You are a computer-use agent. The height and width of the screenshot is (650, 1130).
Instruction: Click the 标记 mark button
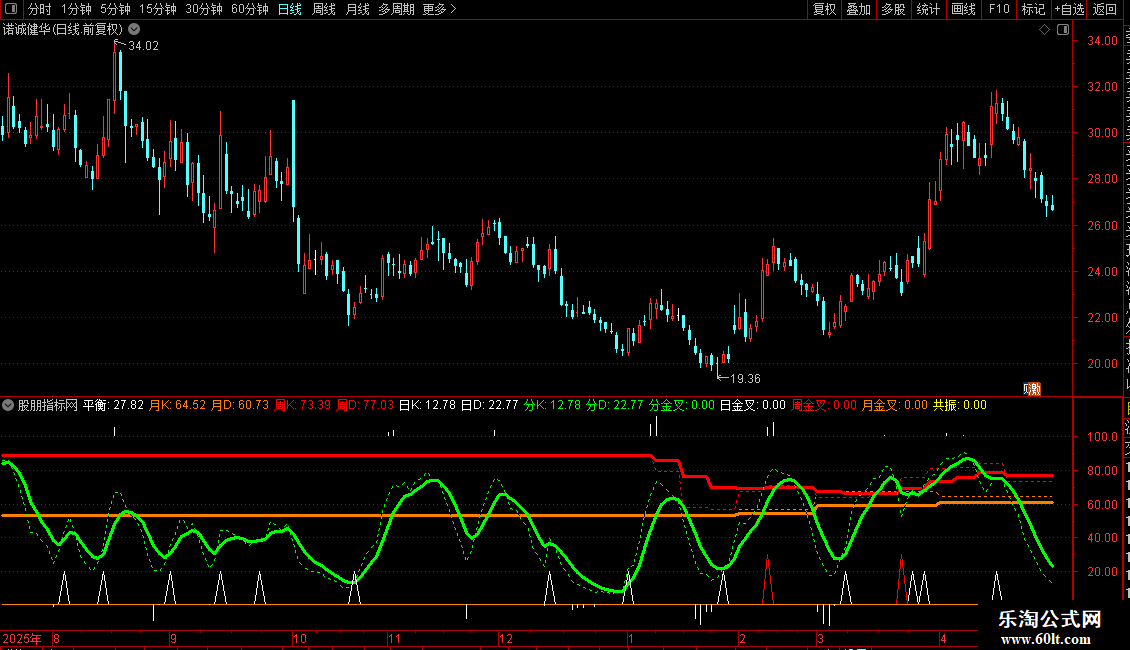point(1033,9)
